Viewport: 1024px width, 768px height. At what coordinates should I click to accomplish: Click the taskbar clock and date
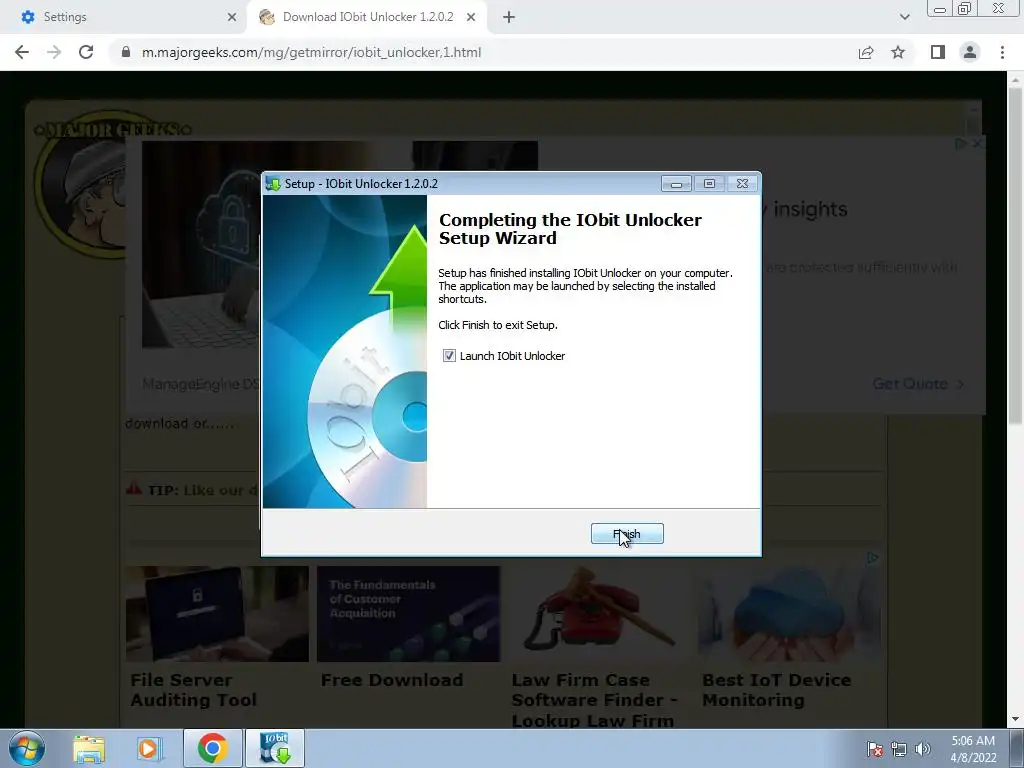(x=973, y=749)
